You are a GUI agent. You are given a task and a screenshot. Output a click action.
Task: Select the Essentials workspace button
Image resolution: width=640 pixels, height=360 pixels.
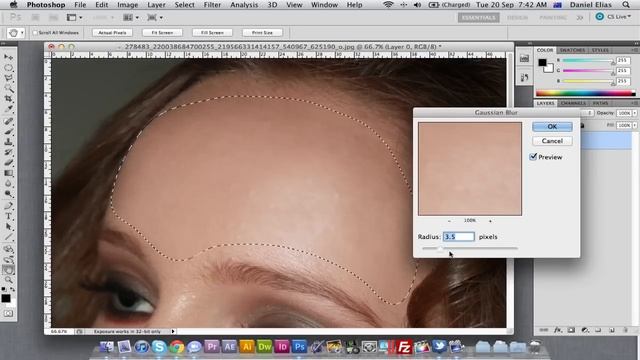(x=478, y=18)
